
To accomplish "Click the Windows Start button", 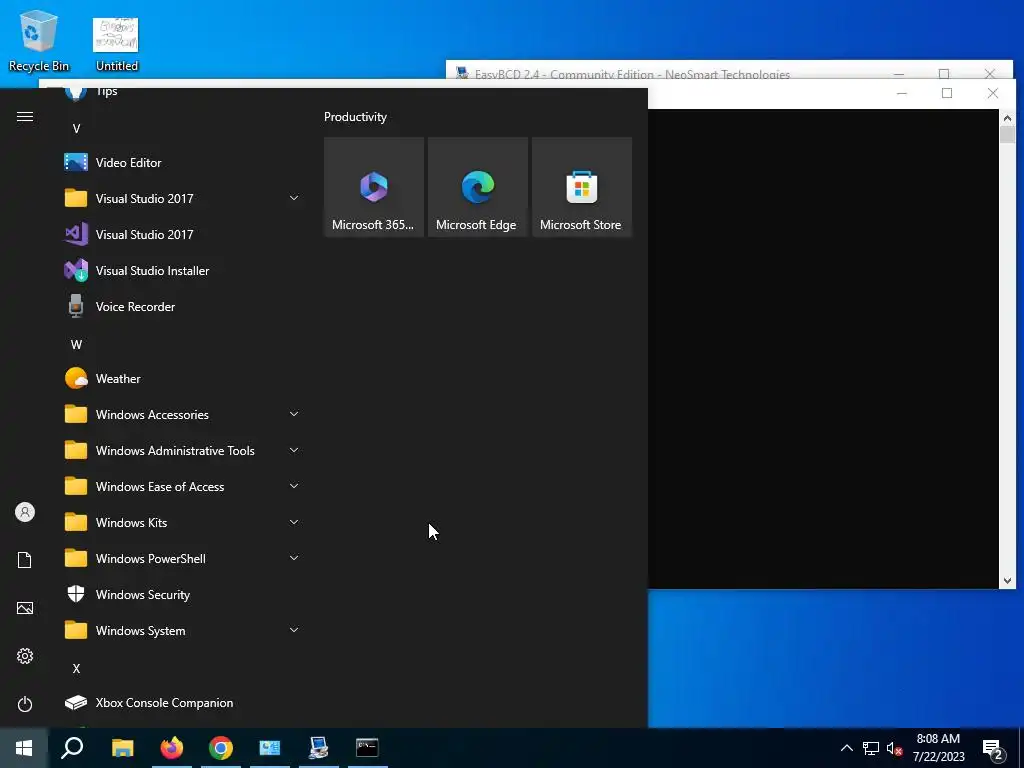I will point(24,748).
